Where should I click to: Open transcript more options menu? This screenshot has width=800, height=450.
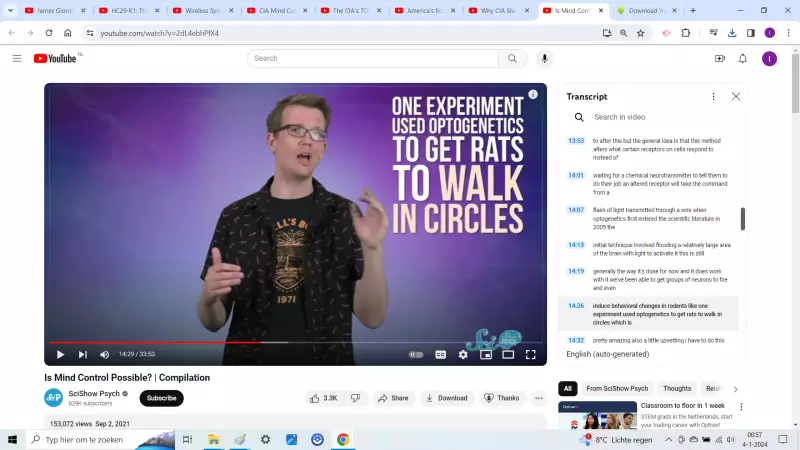pyautogui.click(x=713, y=96)
